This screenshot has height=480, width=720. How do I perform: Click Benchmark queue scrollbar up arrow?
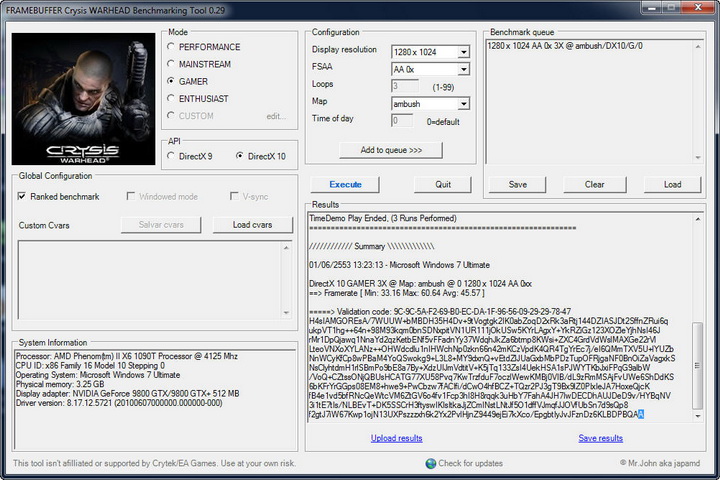(x=698, y=46)
